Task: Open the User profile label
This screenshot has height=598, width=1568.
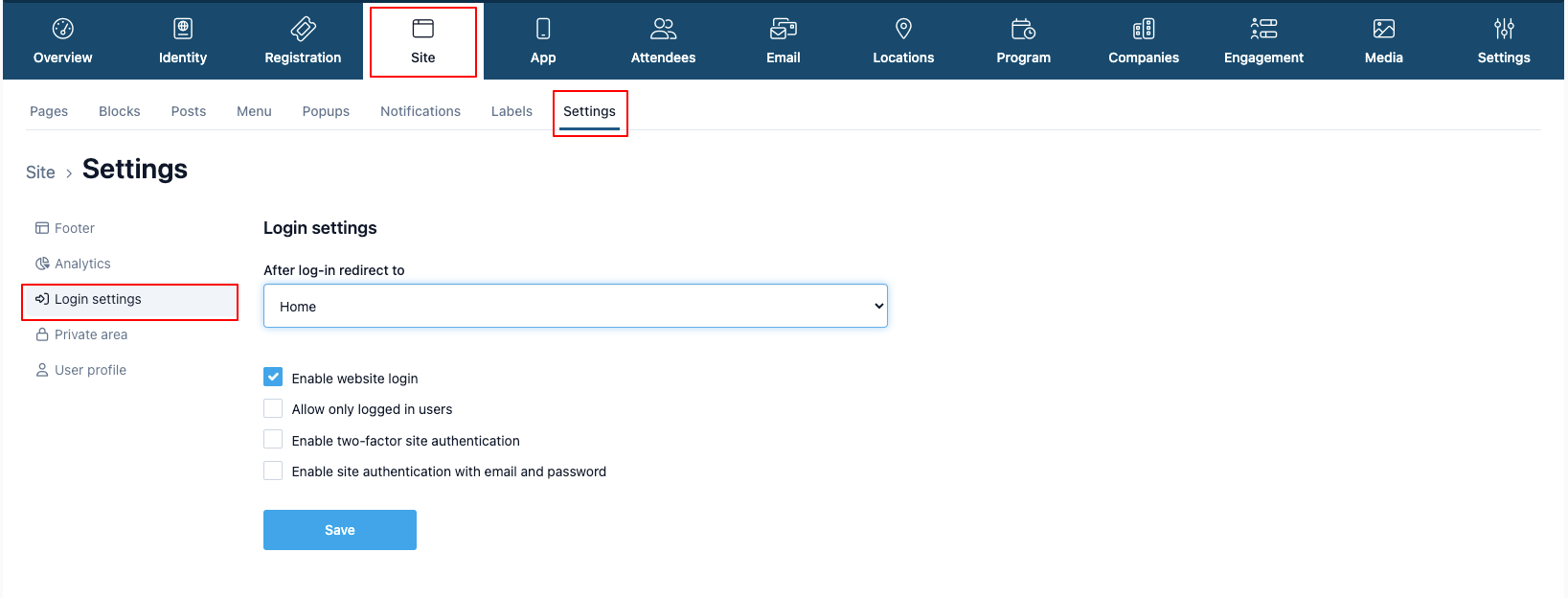Action: [x=90, y=370]
